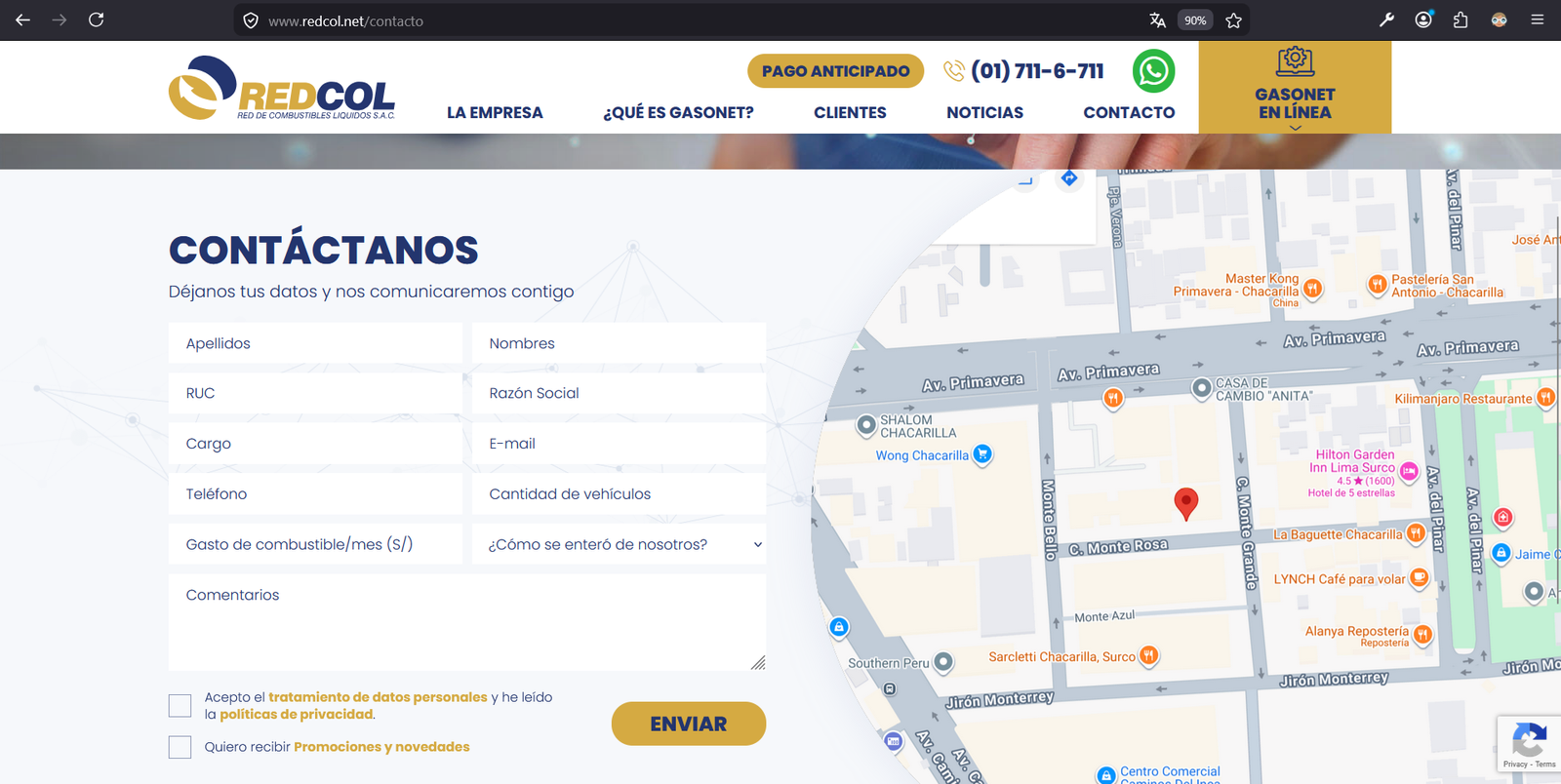Open the browser developer wrench icon
This screenshot has height=784, width=1561.
(x=1386, y=20)
